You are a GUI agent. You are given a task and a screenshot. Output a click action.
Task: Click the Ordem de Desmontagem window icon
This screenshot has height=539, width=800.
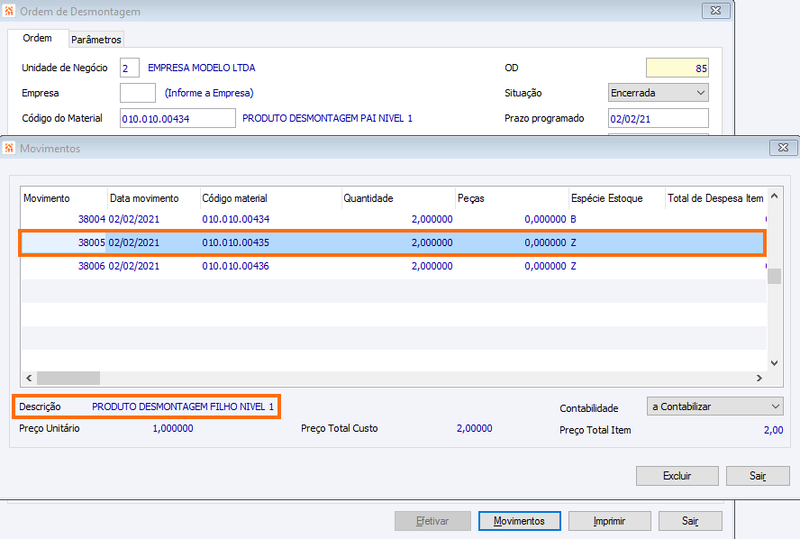[x=10, y=12]
